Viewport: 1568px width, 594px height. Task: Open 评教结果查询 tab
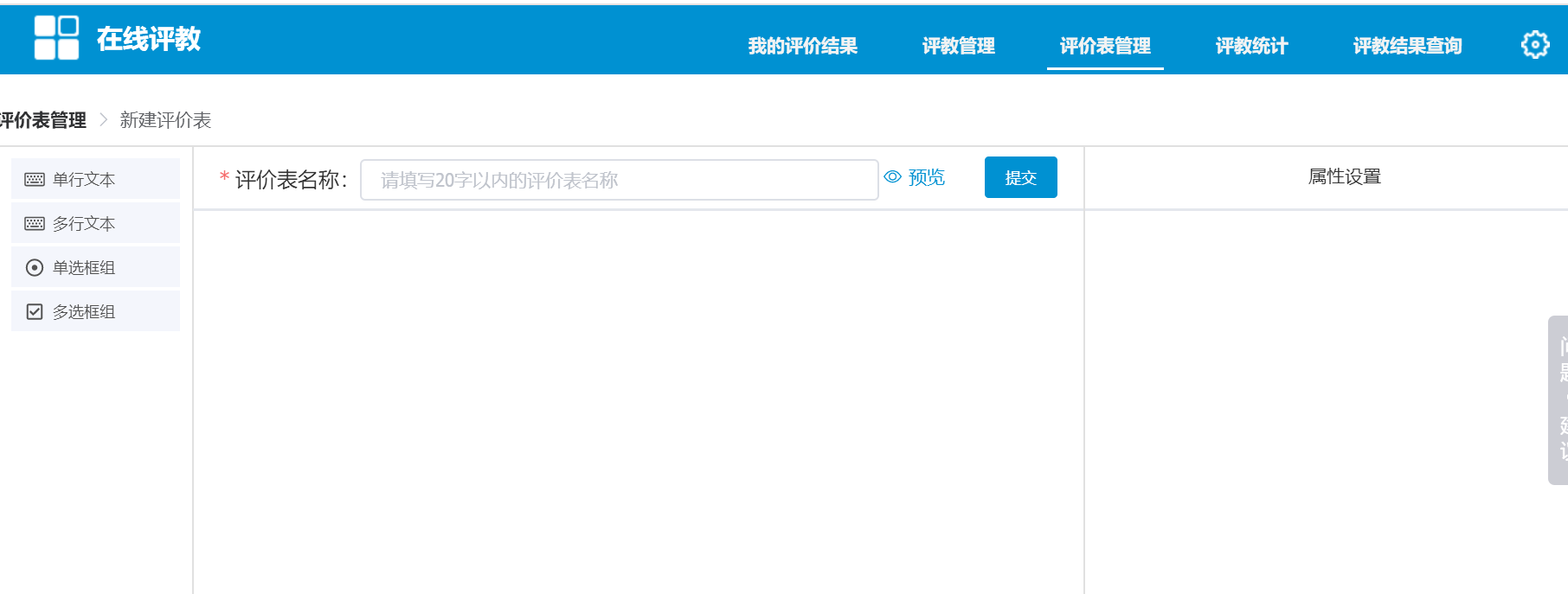tap(1407, 46)
